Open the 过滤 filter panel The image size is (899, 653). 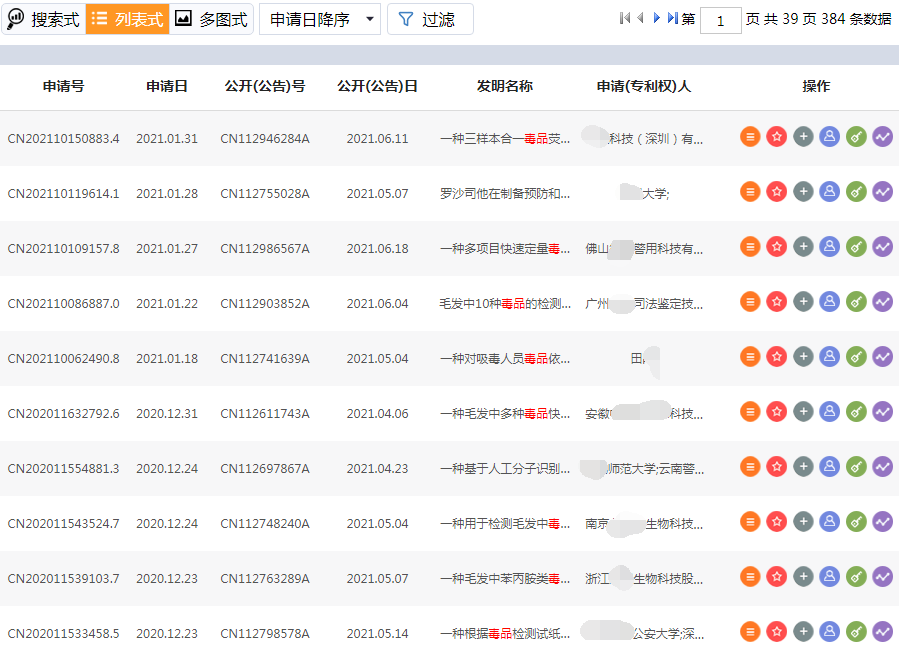[x=428, y=18]
